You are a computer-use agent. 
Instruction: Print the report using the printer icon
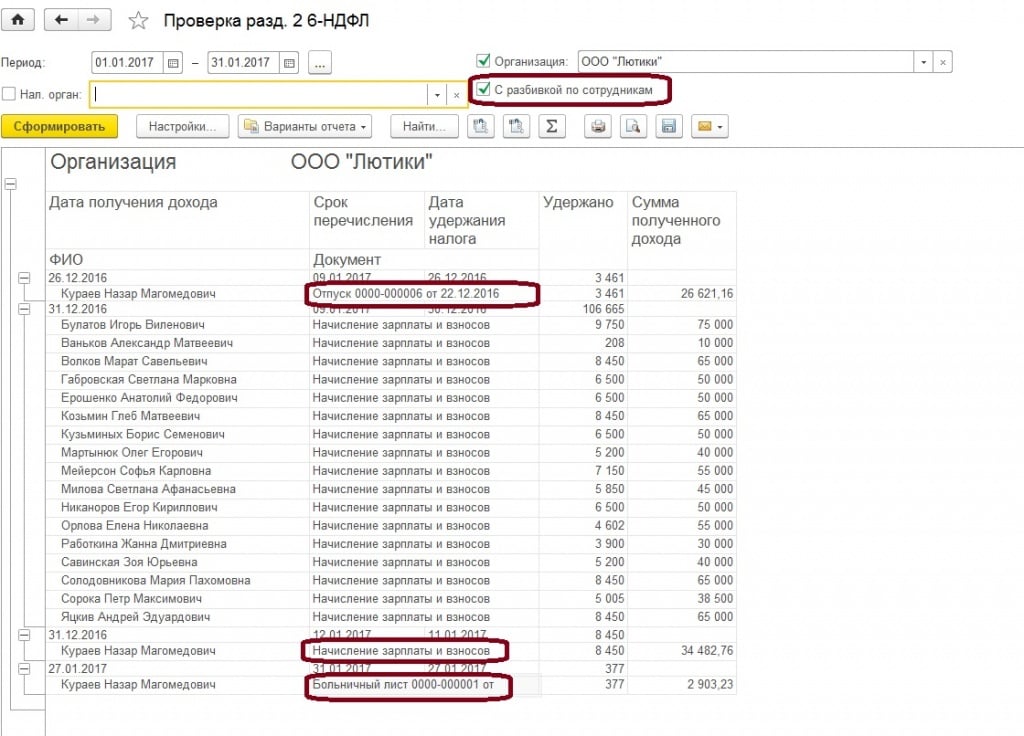tap(598, 127)
